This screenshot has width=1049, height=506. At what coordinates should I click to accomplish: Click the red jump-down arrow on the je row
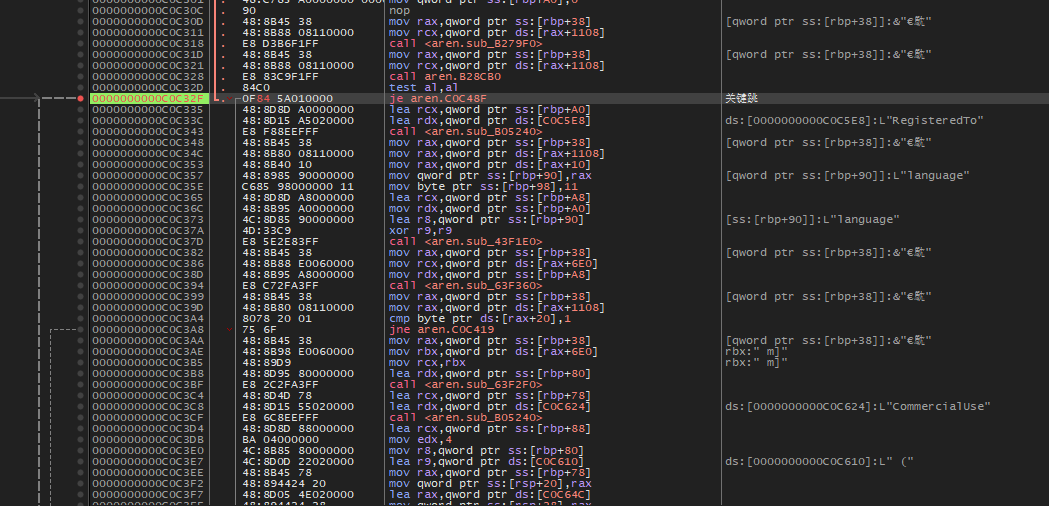click(231, 99)
